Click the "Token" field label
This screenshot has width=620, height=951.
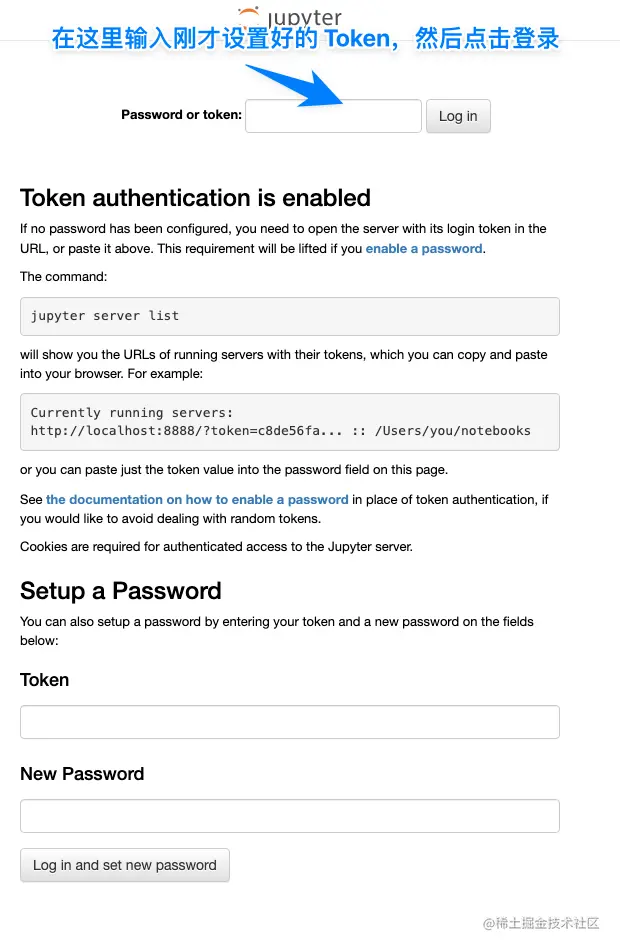coord(45,680)
